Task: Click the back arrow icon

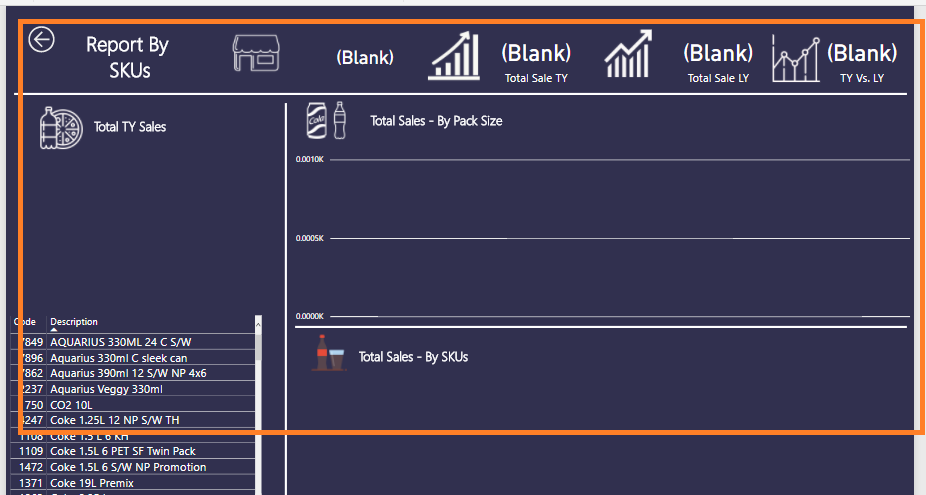Action: coord(41,40)
